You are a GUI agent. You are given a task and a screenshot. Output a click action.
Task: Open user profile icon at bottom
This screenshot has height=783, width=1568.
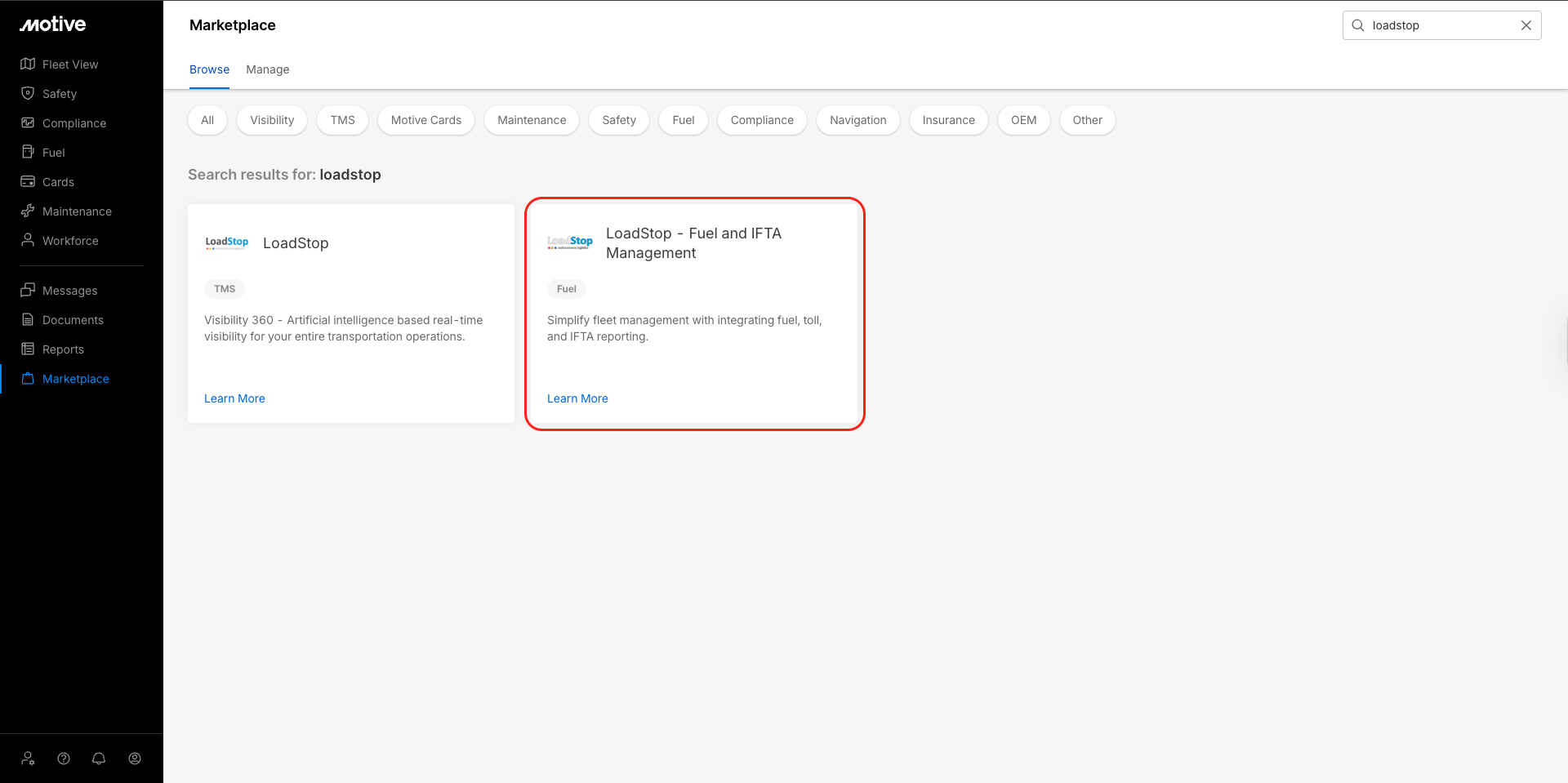point(135,759)
